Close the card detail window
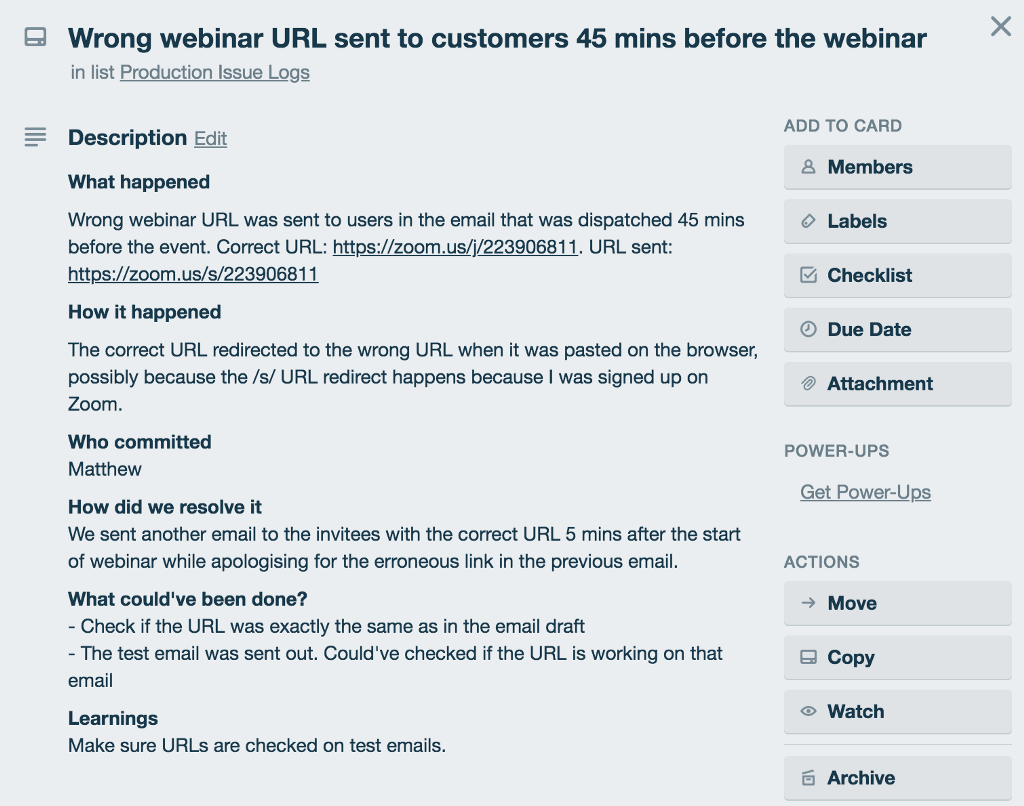 [x=1000, y=26]
